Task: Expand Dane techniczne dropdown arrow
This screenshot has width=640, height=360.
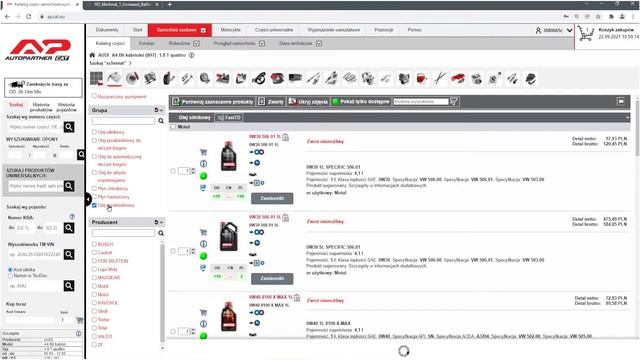Action: click(x=319, y=43)
